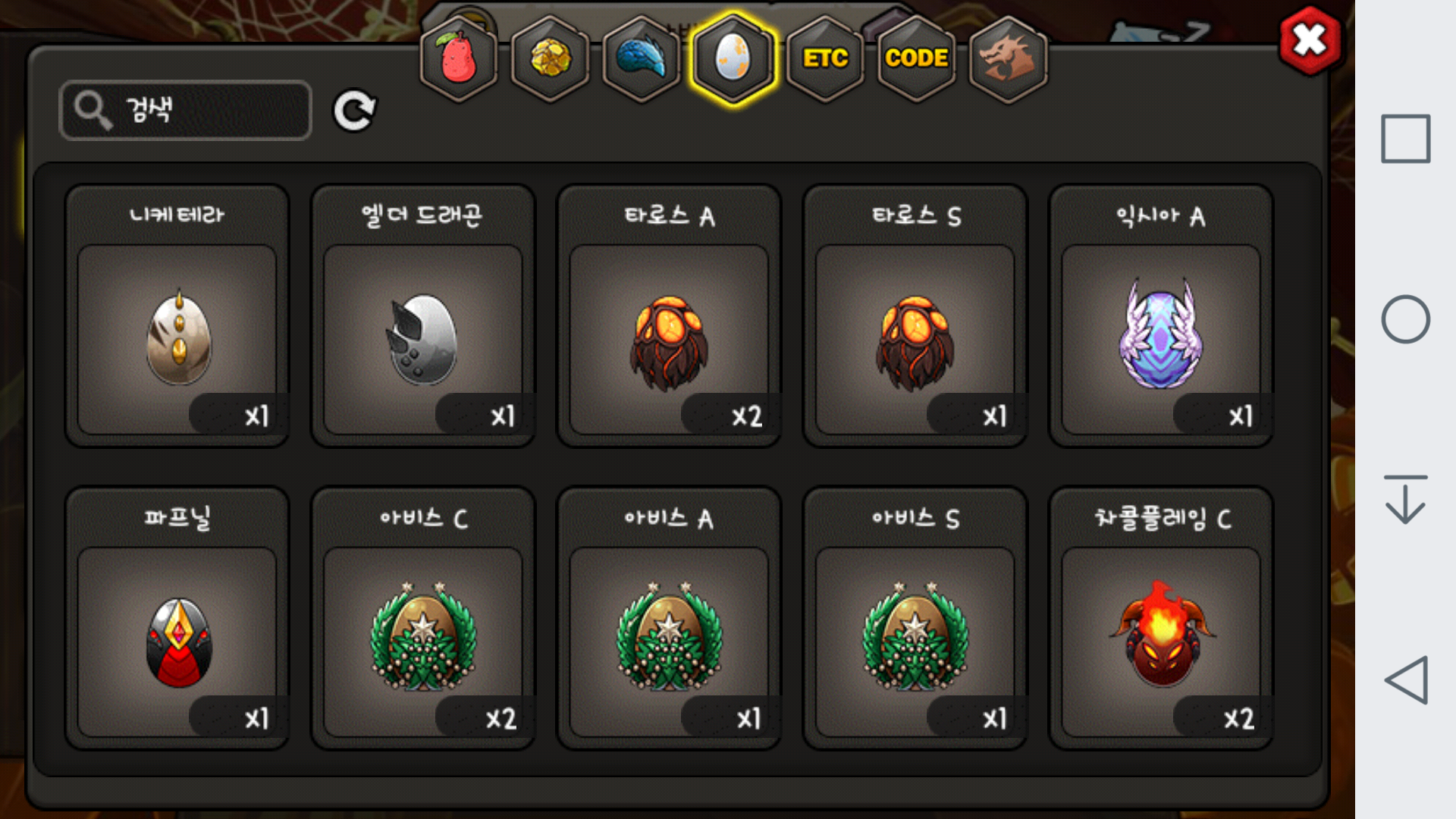Select the 아비스 C egg
The width and height of the screenshot is (1456, 819).
click(x=423, y=618)
